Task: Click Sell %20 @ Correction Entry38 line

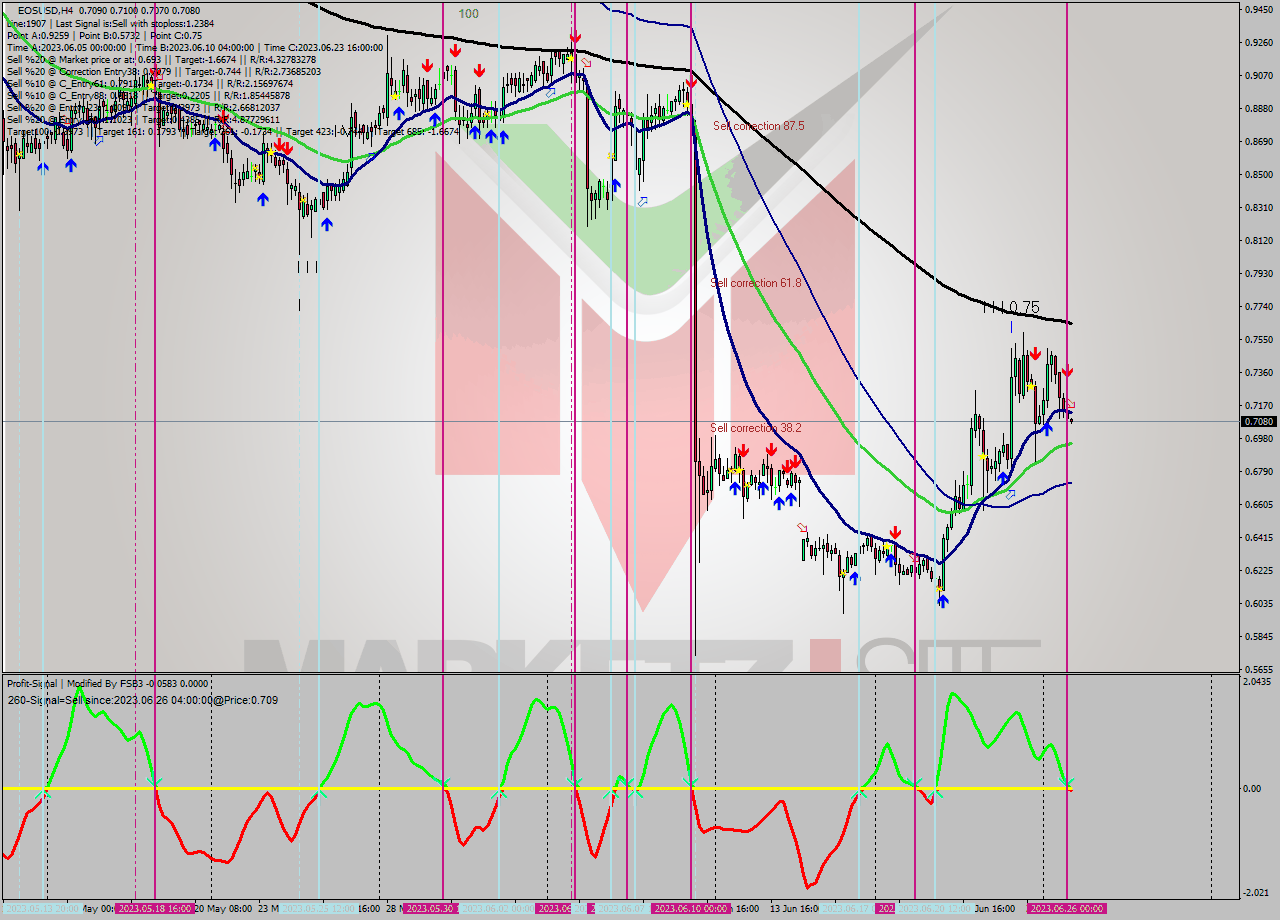Action: [164, 71]
